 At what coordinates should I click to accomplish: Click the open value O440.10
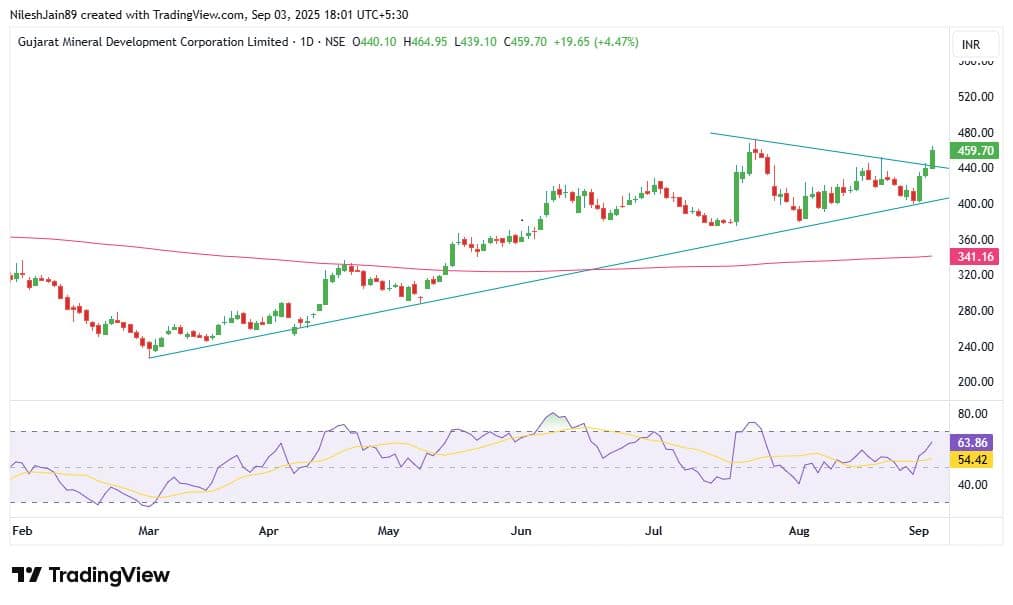click(x=374, y=42)
